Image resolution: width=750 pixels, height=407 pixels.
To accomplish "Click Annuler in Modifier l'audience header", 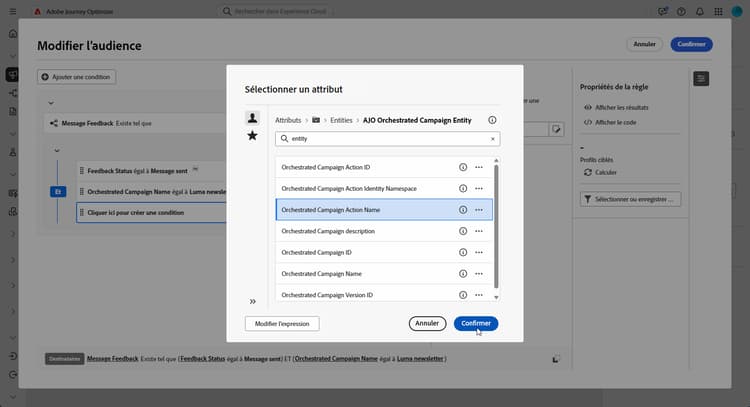I will tap(644, 44).
